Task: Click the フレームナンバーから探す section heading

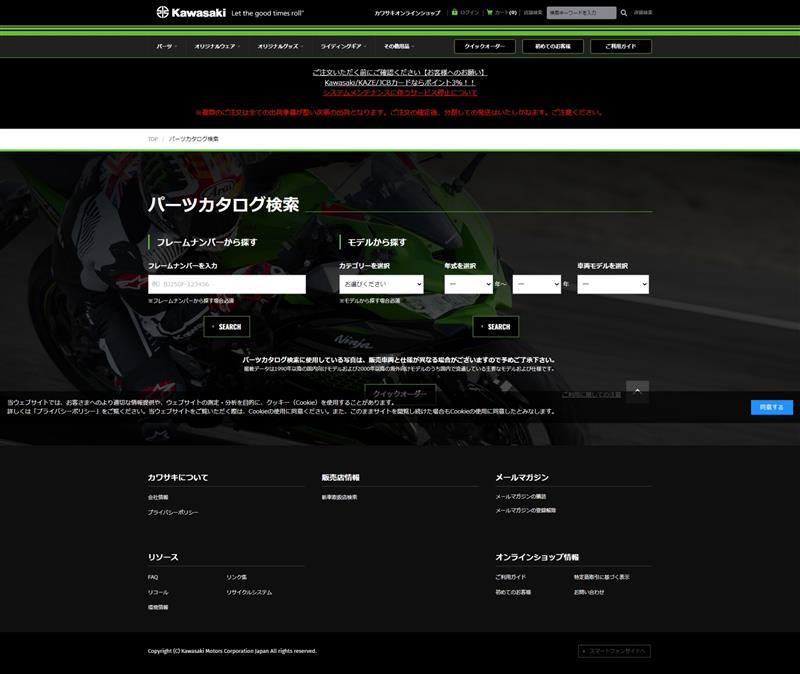Action: [x=207, y=242]
